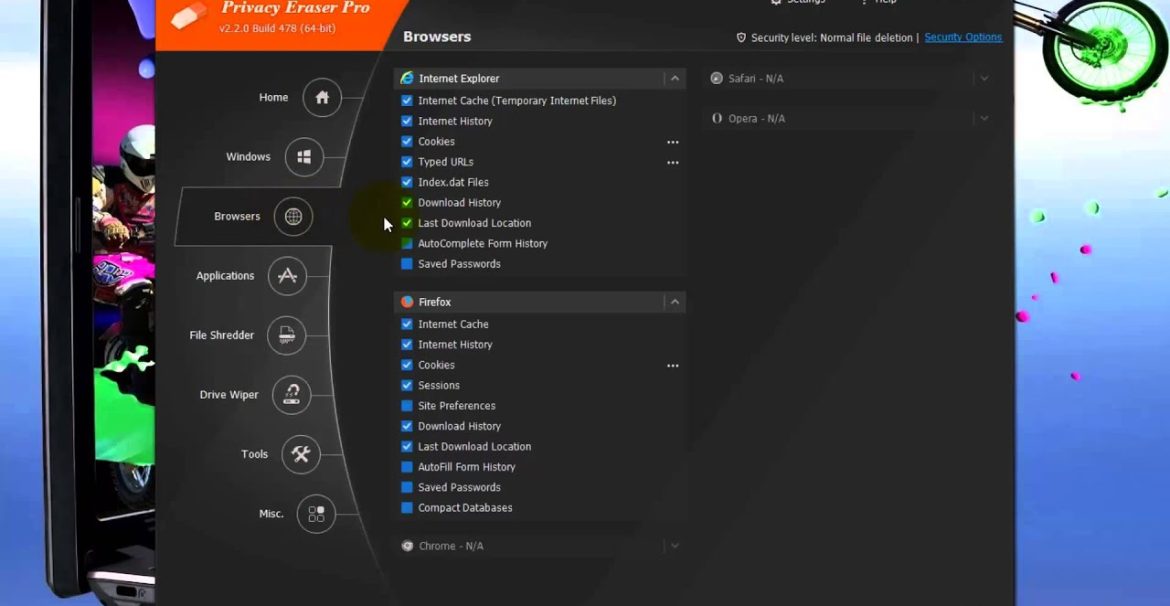The height and width of the screenshot is (606, 1170).
Task: Select the Tools wrench icon
Action: pyautogui.click(x=301, y=454)
